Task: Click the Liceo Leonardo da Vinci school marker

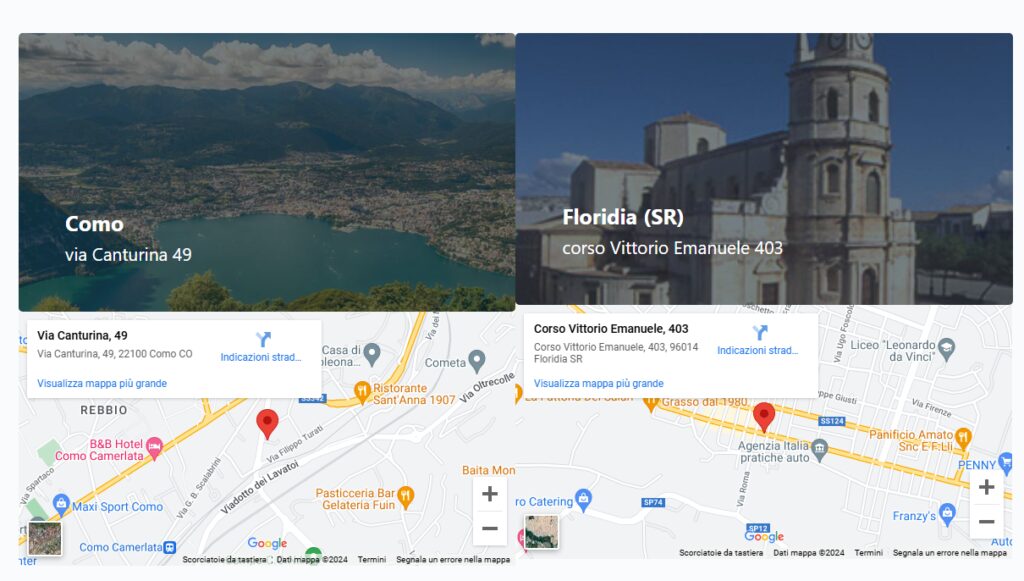Action: tap(947, 346)
